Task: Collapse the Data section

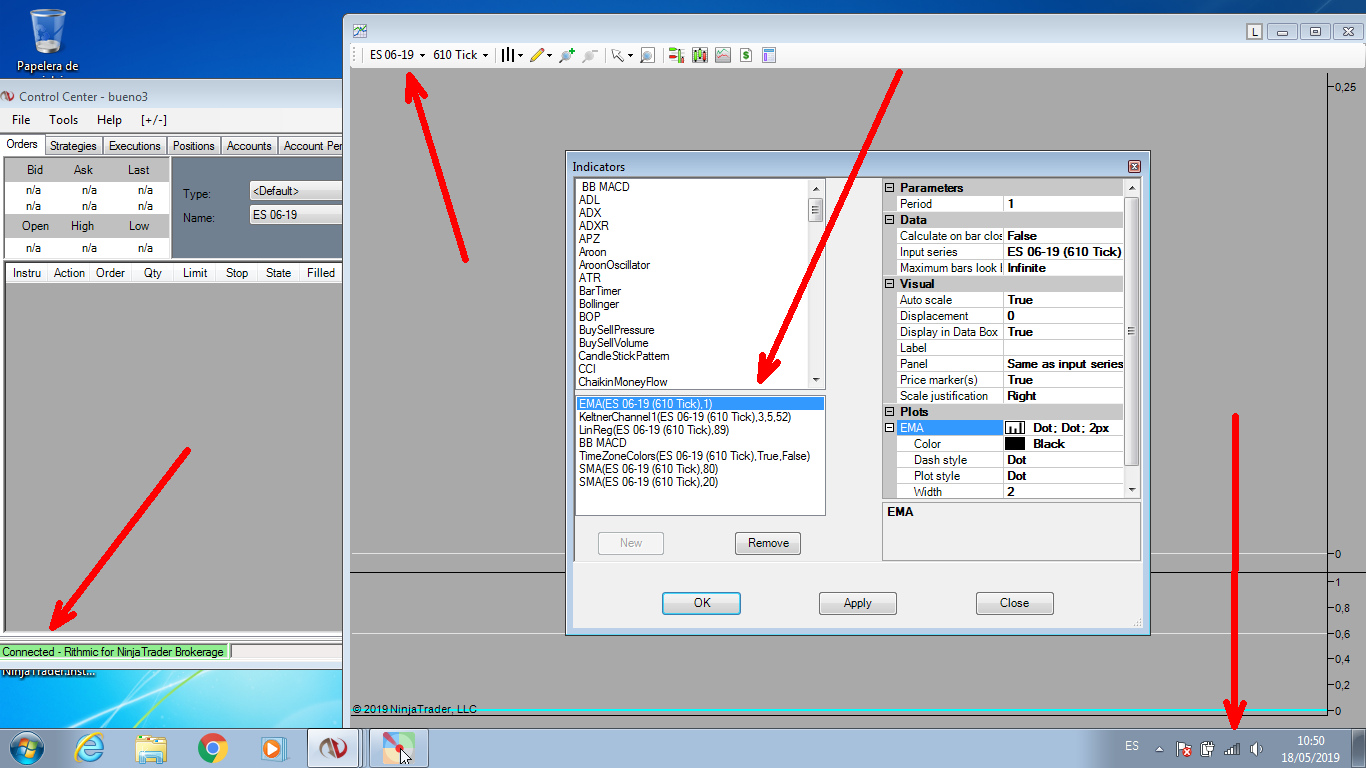Action: click(890, 220)
